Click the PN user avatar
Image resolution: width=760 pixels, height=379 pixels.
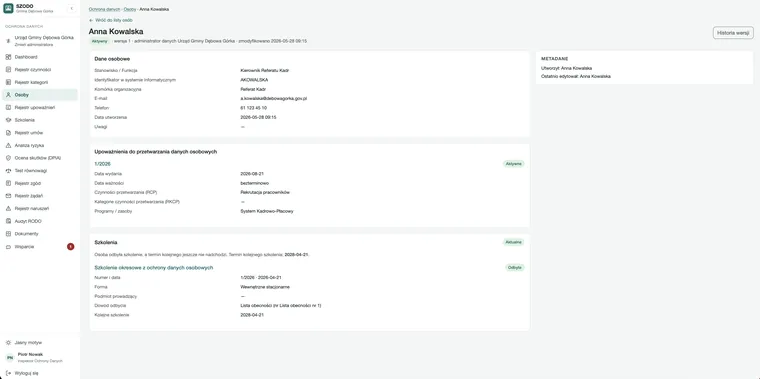(10, 358)
